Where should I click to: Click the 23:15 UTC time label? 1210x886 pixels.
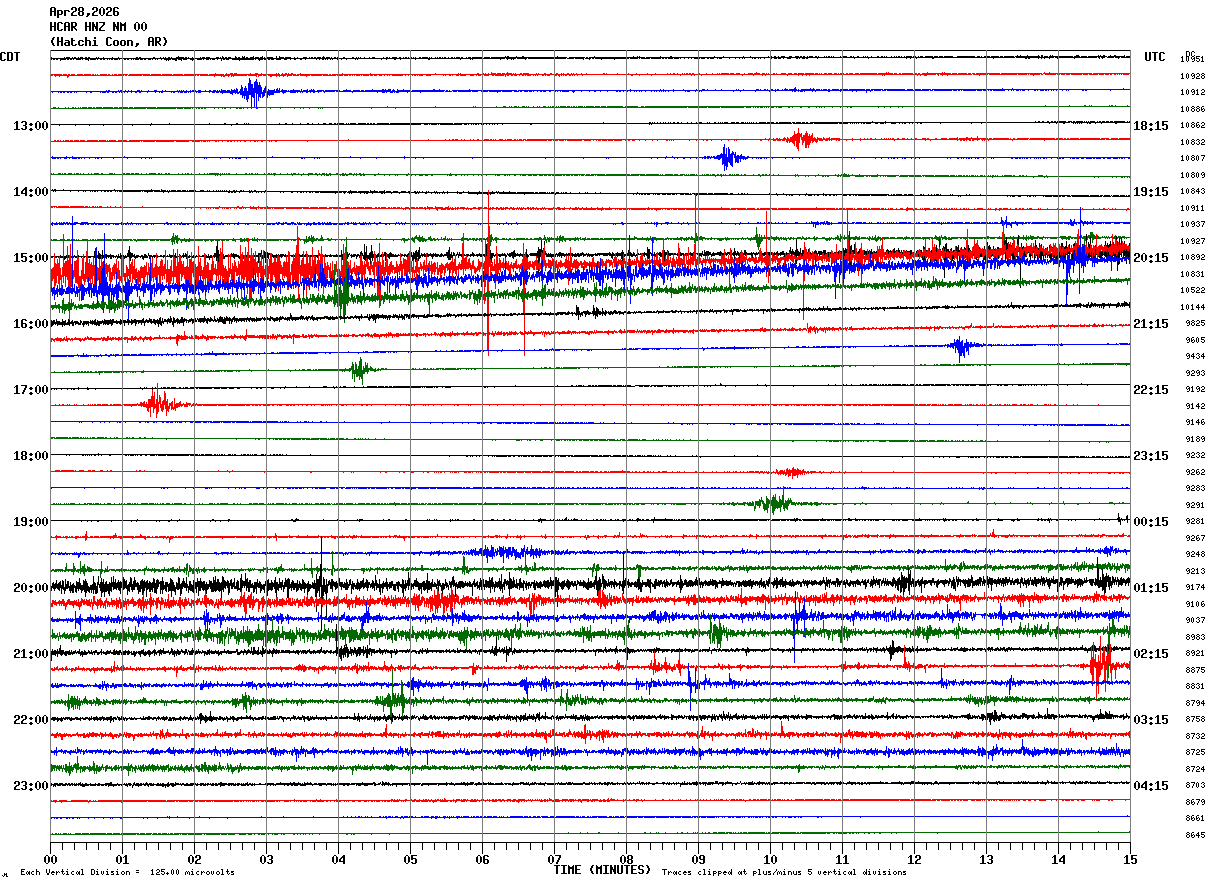1151,456
